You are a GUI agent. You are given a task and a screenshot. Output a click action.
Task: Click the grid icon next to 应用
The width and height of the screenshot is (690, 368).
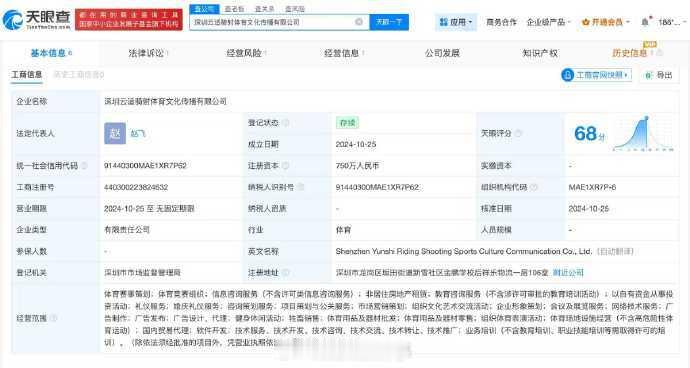click(x=444, y=22)
